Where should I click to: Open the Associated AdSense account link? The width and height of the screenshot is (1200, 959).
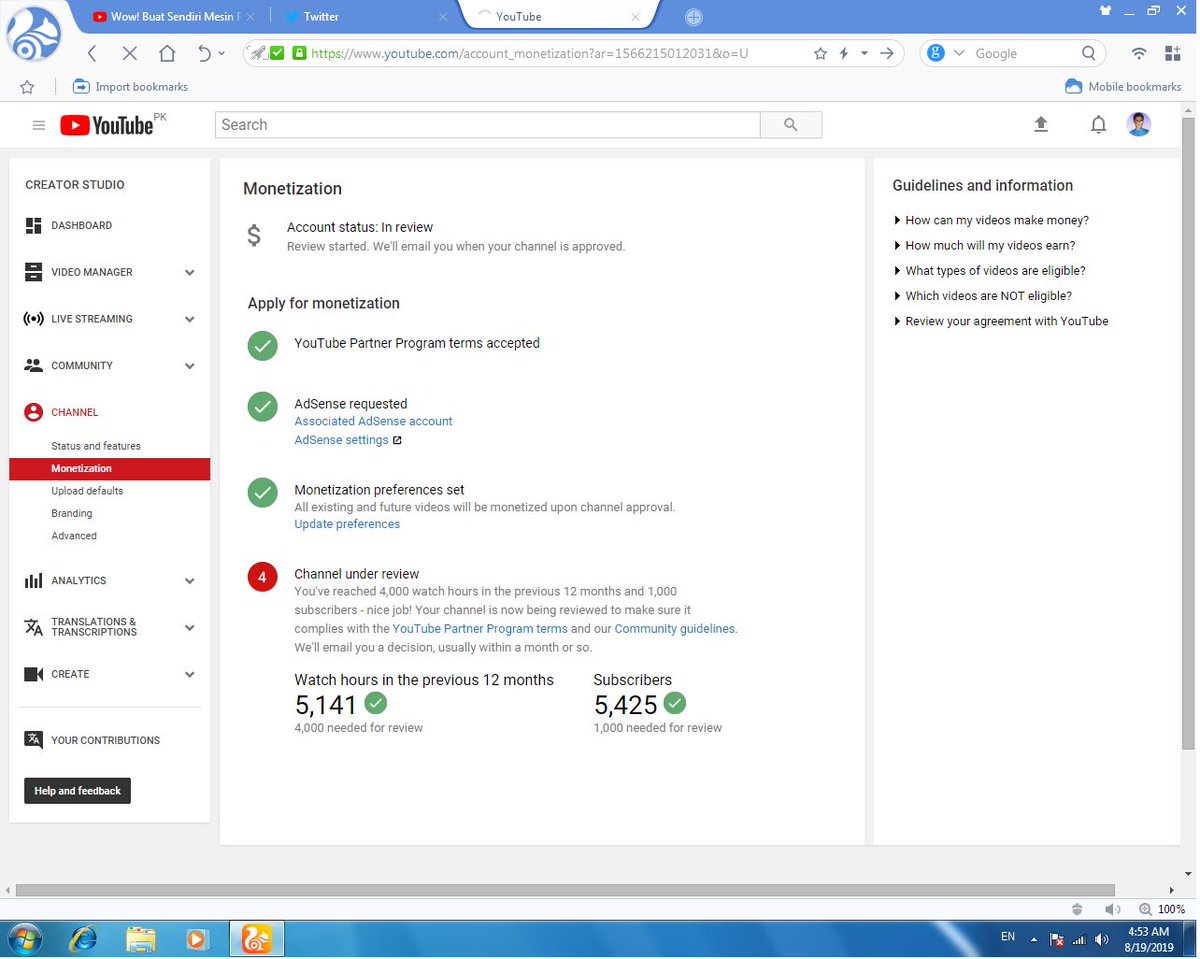[x=373, y=421]
